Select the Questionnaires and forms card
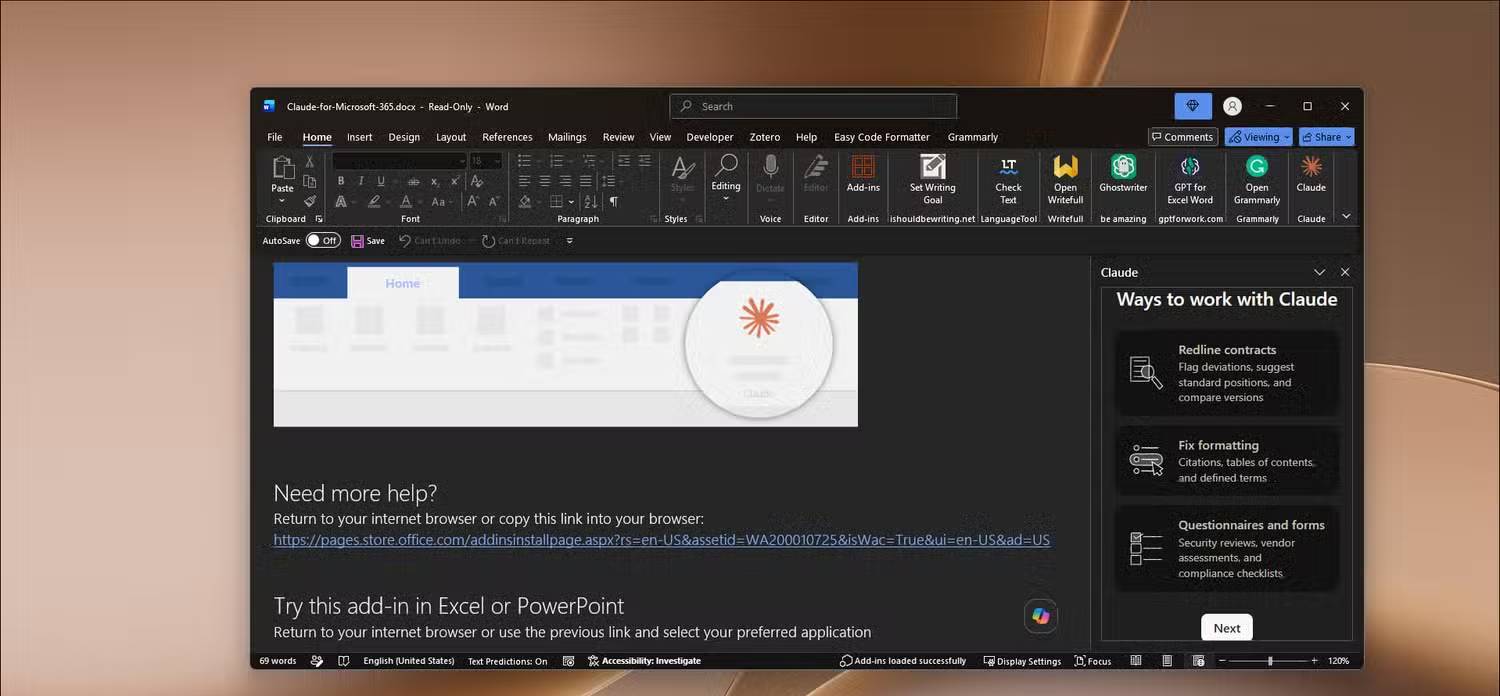Image resolution: width=1500 pixels, height=696 pixels. tap(1227, 548)
